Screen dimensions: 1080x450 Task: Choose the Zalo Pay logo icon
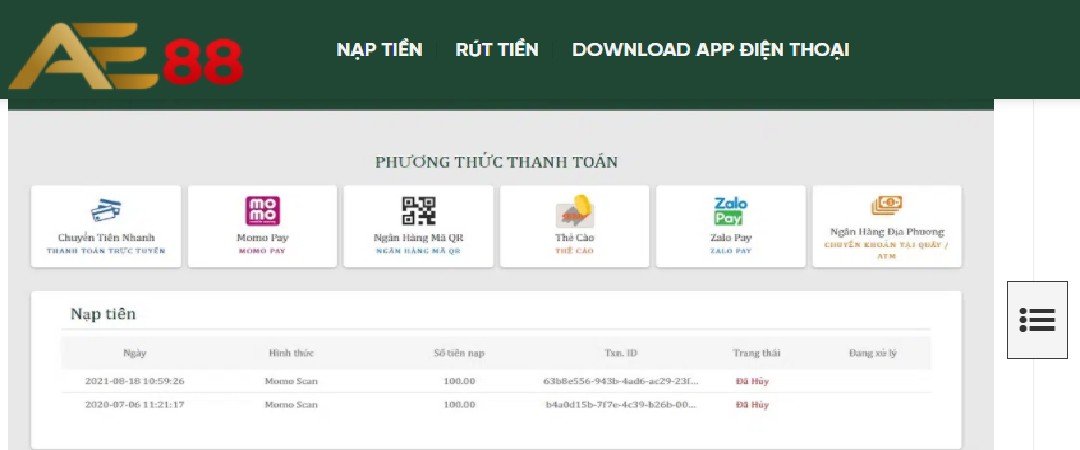tap(731, 211)
